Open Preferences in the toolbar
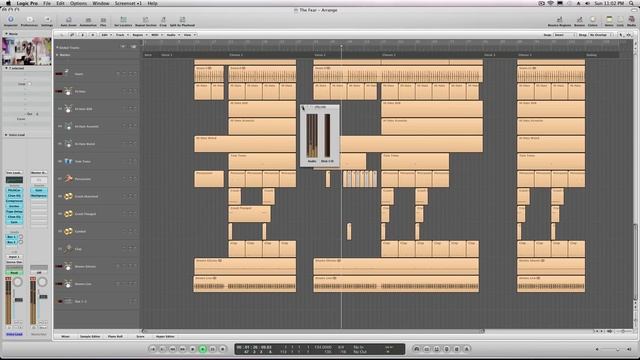 (29, 20)
